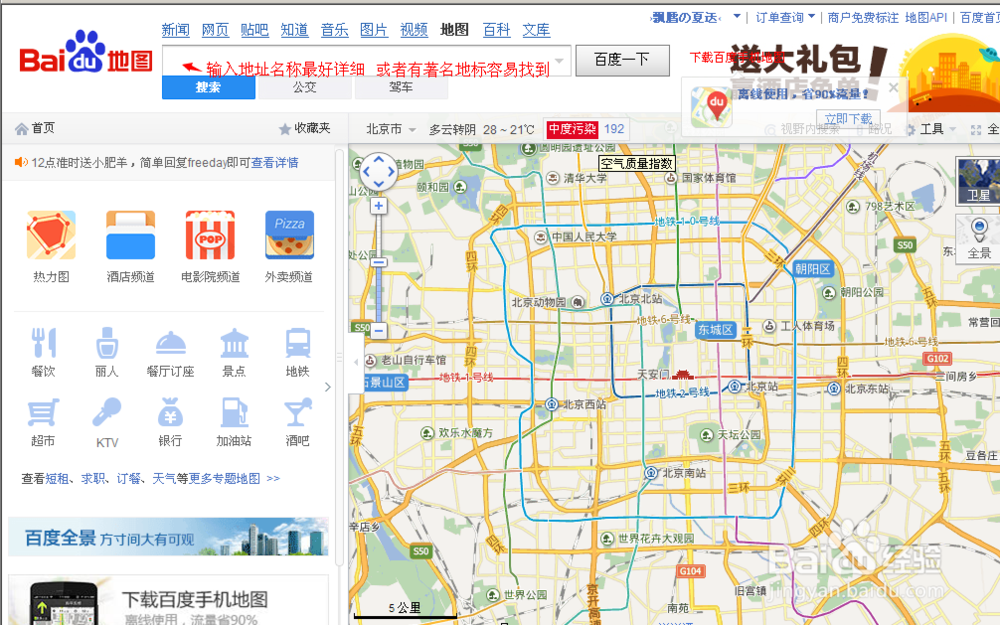
Task: Select the 搜索 search tab
Action: pyautogui.click(x=209, y=87)
